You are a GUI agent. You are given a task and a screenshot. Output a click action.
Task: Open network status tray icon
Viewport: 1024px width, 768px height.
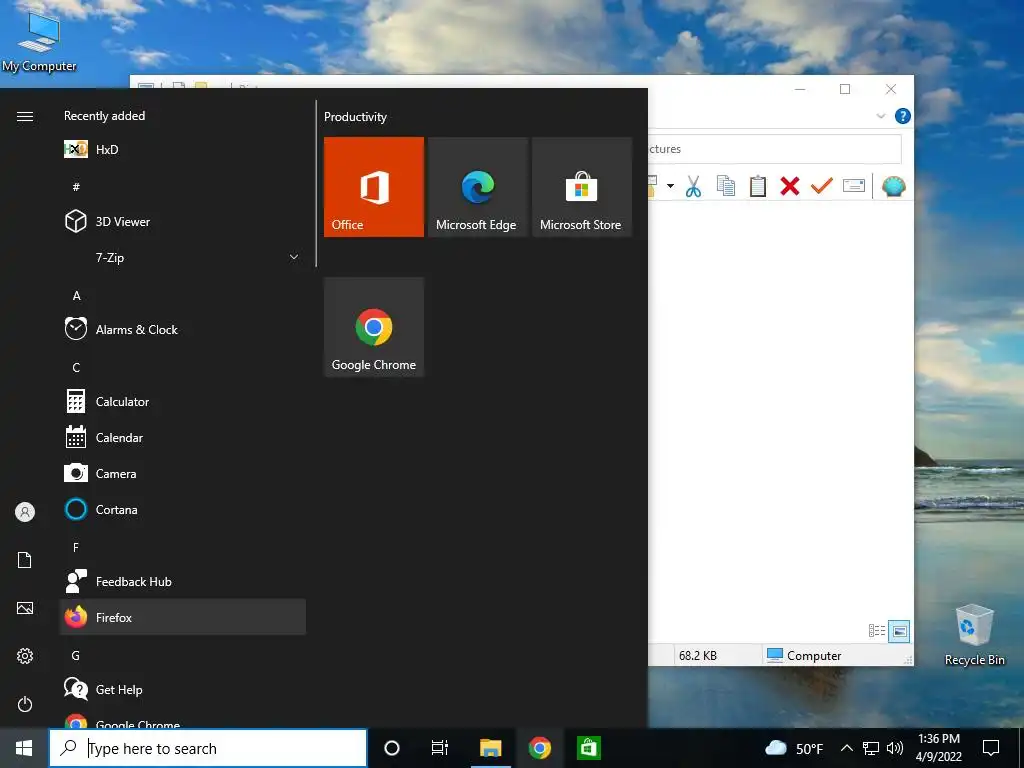click(871, 748)
